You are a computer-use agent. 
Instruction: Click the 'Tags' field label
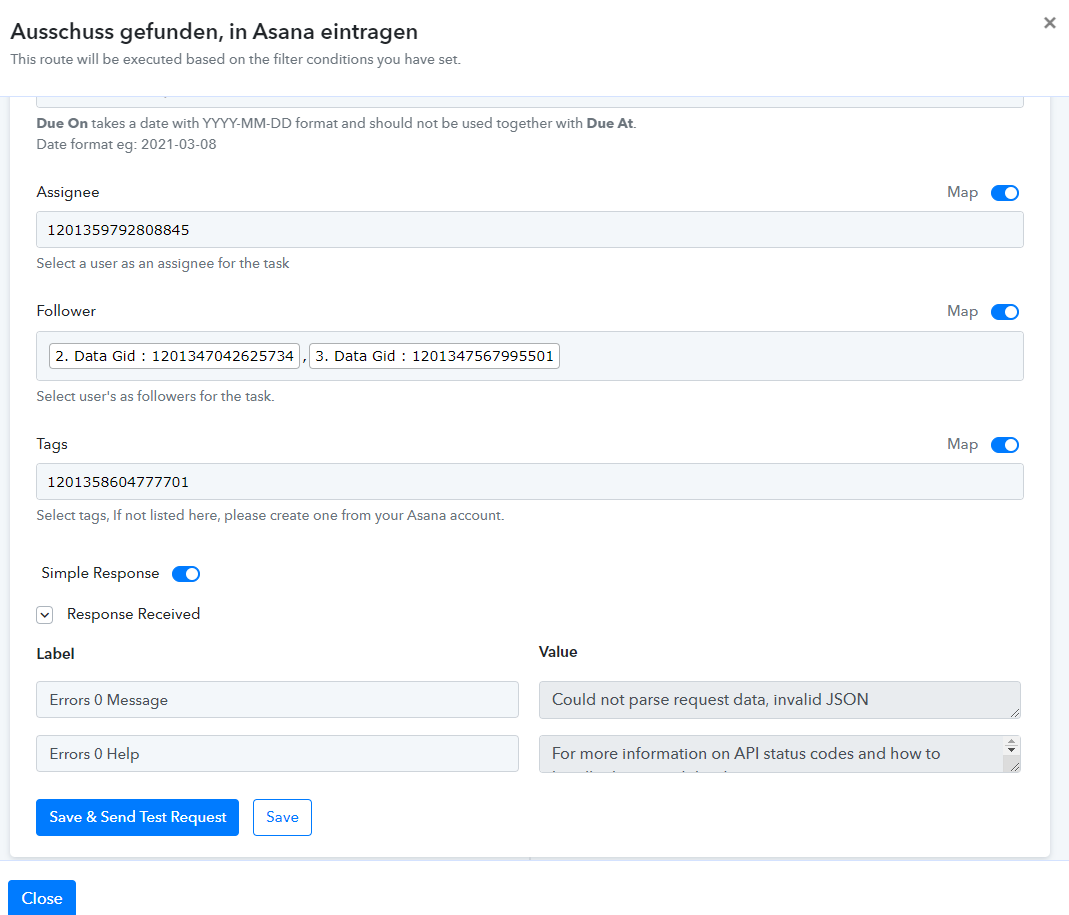52,444
